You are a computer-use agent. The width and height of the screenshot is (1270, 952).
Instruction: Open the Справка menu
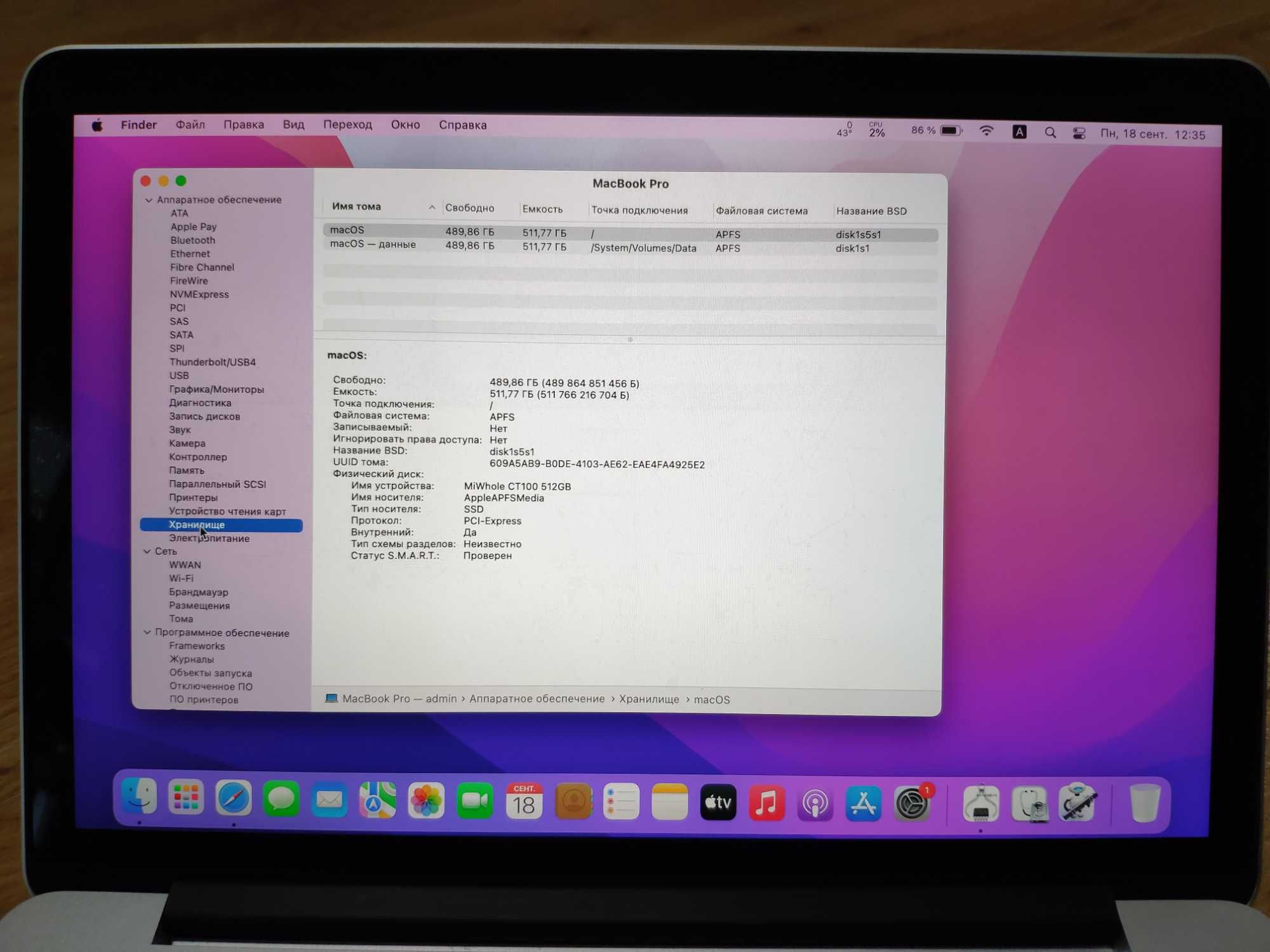[x=462, y=125]
